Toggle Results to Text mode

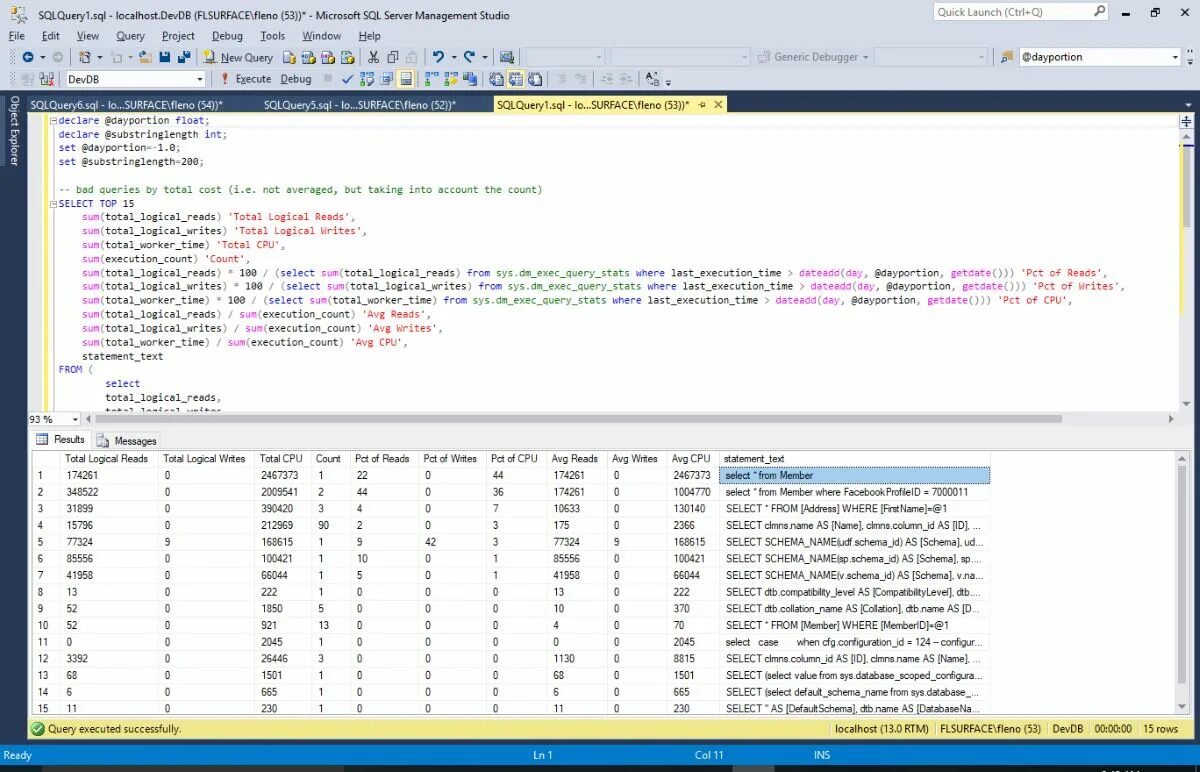coord(496,78)
